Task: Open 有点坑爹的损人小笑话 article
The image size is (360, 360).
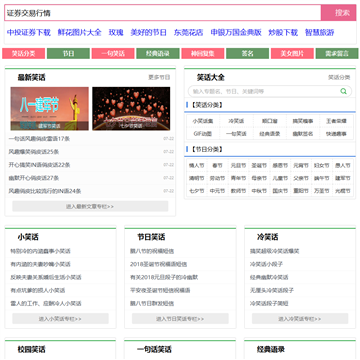Action: click(x=38, y=290)
